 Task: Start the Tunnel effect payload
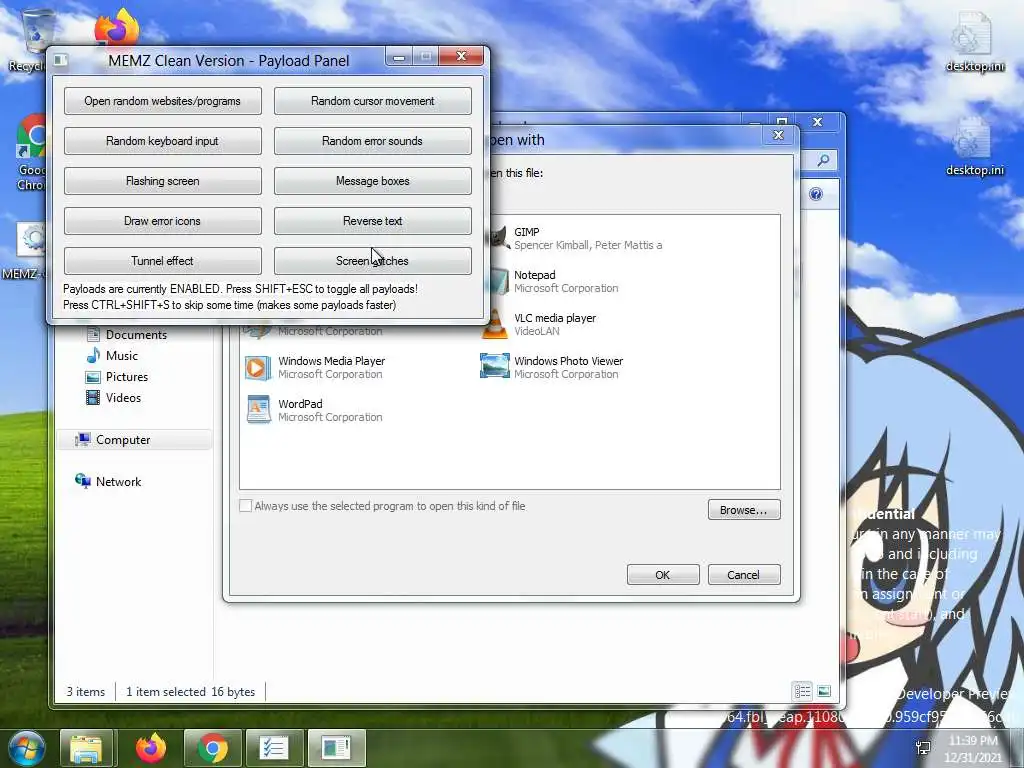163,261
